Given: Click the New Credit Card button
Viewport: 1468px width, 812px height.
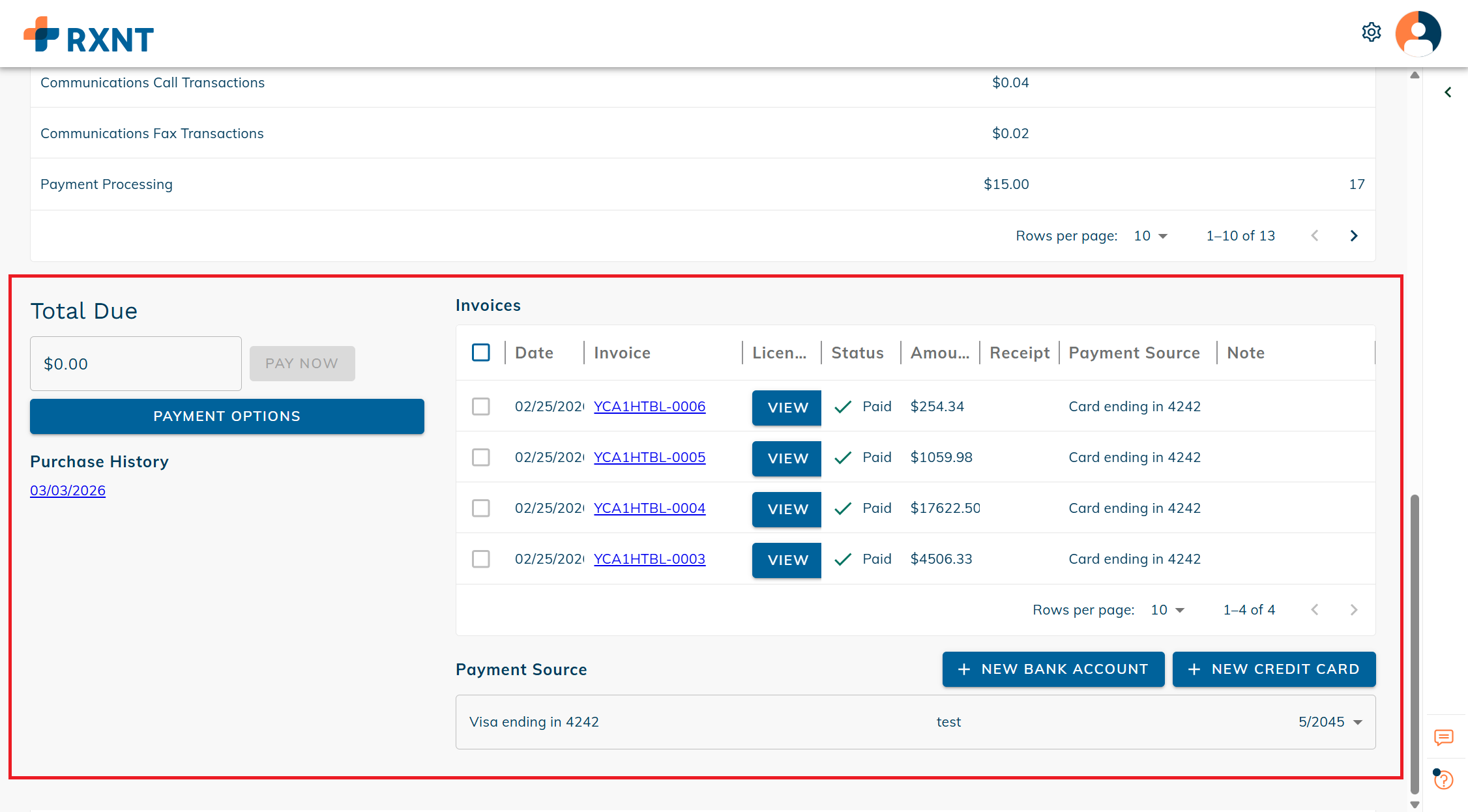Looking at the screenshot, I should [x=1274, y=669].
